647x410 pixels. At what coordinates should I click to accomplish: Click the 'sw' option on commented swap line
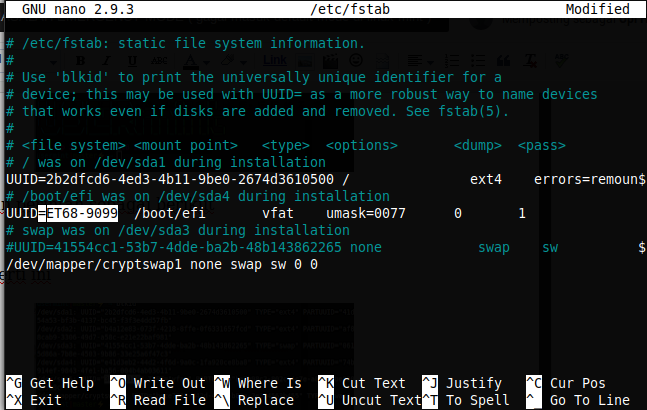(x=550, y=247)
